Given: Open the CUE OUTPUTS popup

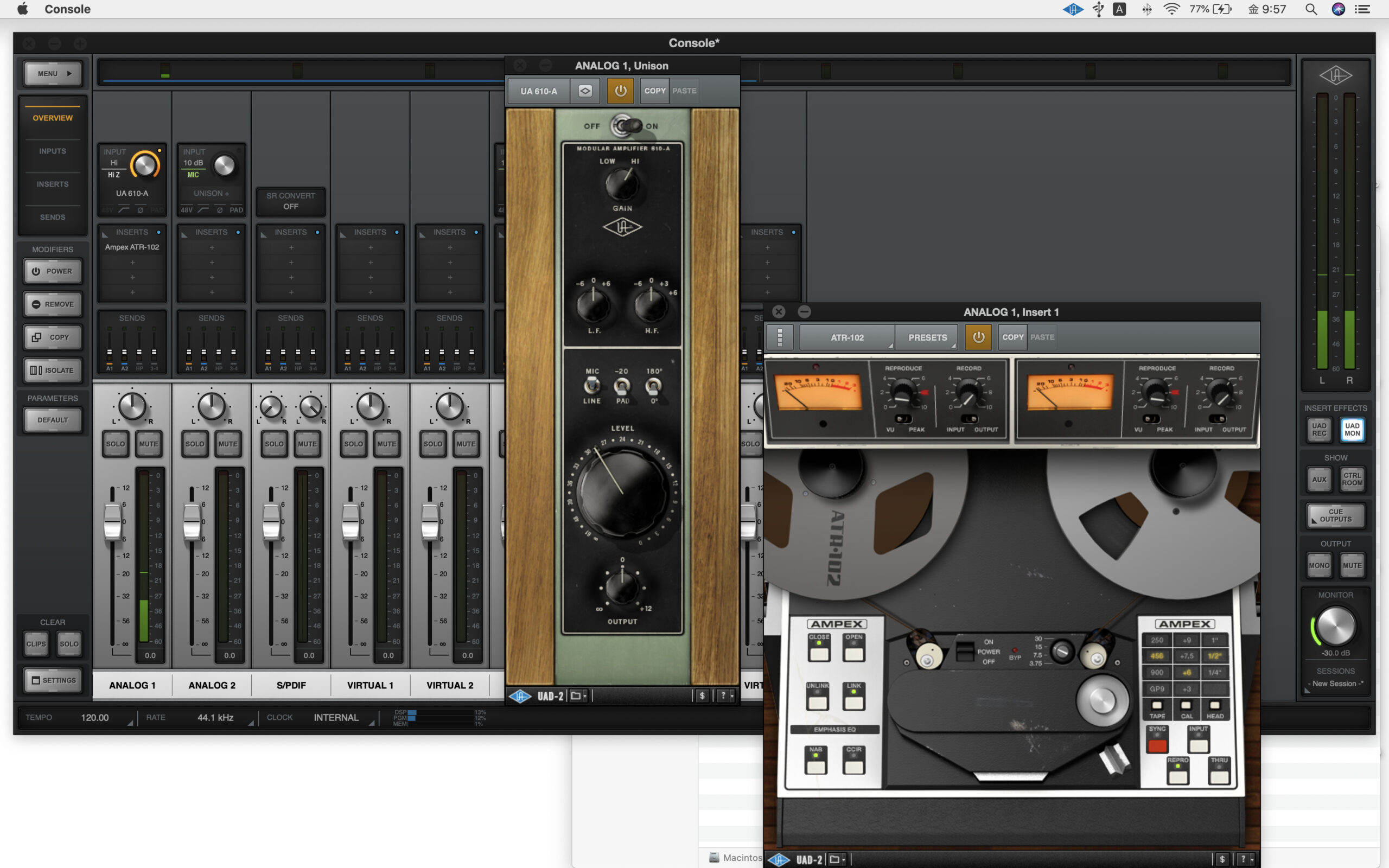Looking at the screenshot, I should [1335, 515].
